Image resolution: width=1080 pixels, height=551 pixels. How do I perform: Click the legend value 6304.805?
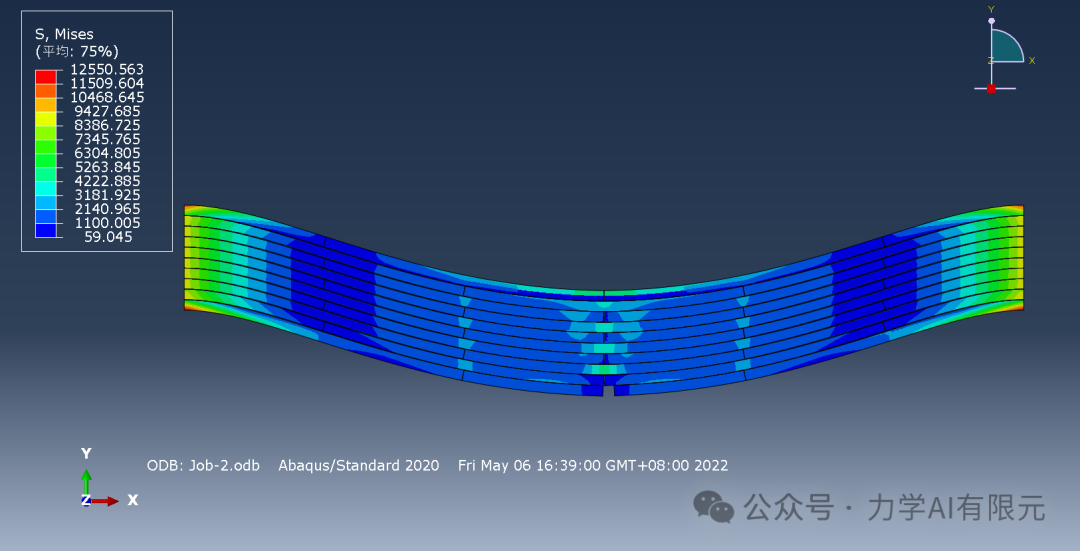coord(107,153)
